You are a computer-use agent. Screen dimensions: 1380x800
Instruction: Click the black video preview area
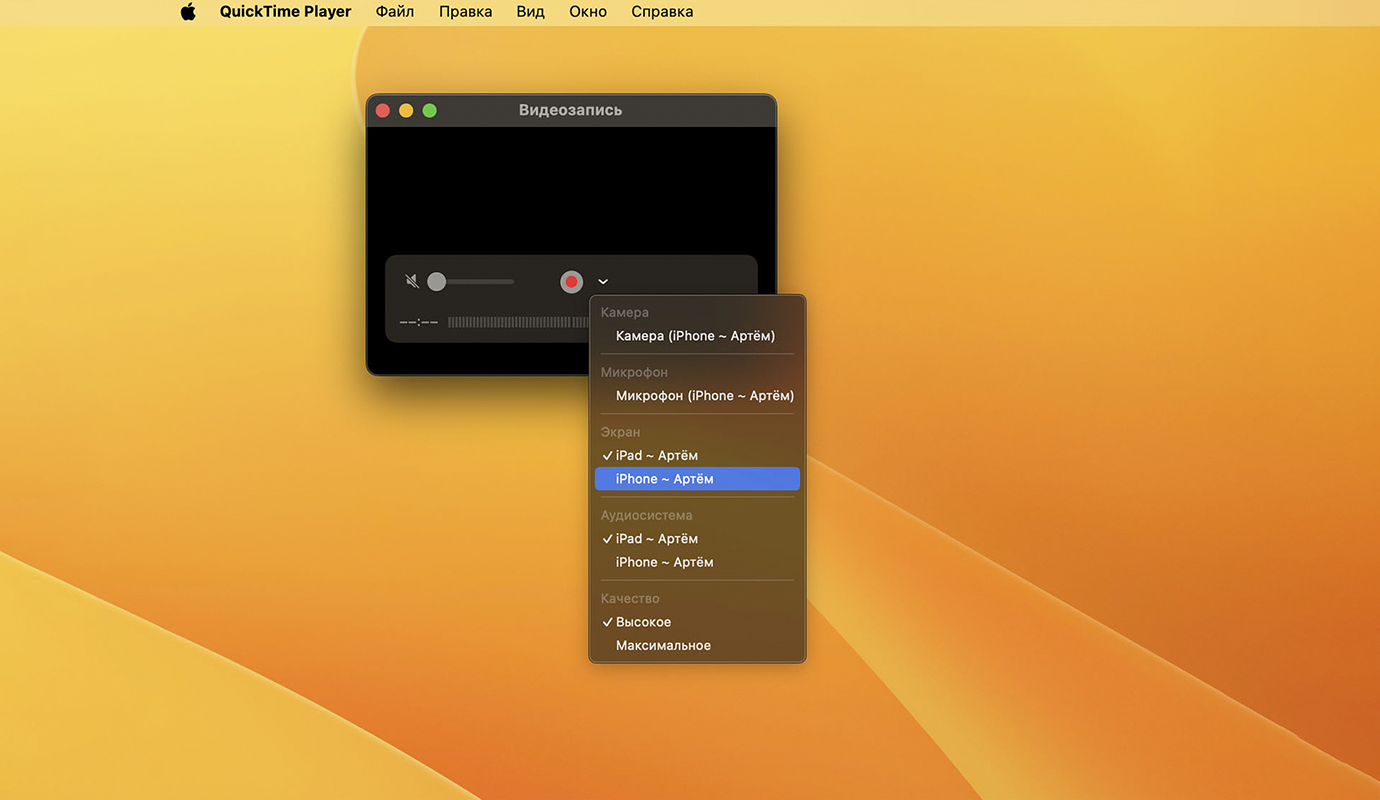571,190
